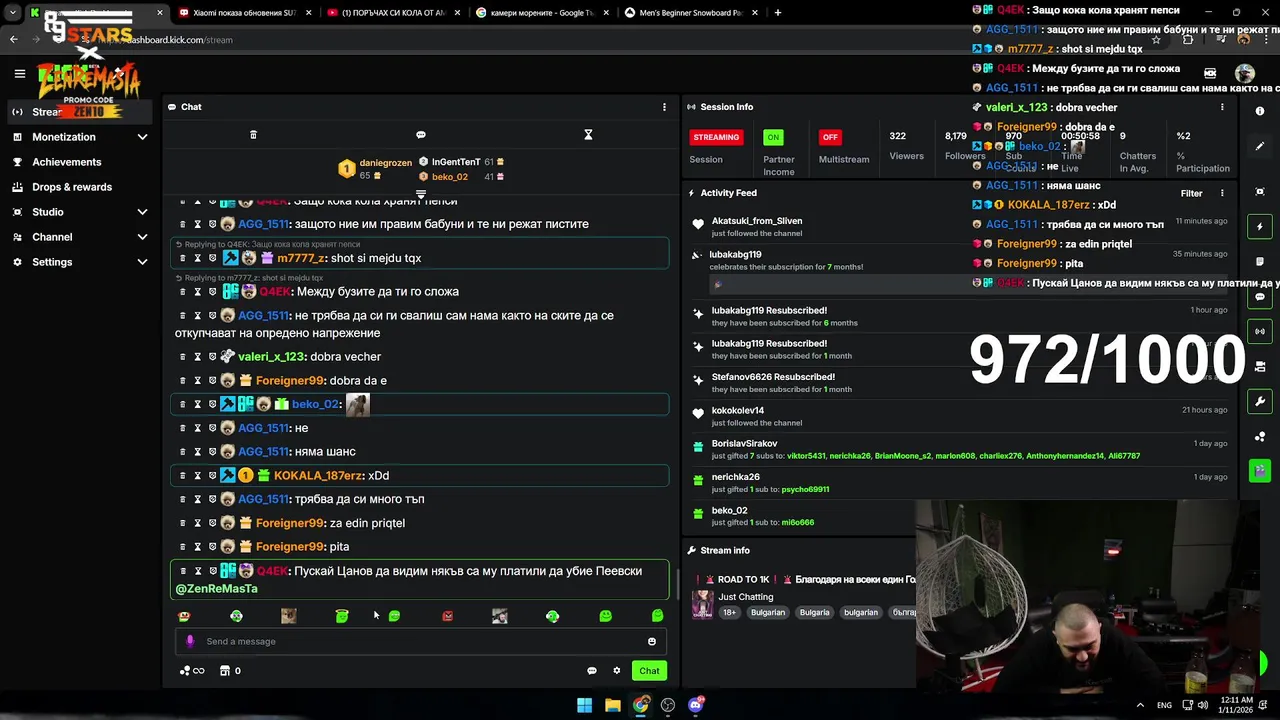Click the screenshot capture icon in right toolbar
Screen dimensions: 1280x720
(1260, 191)
